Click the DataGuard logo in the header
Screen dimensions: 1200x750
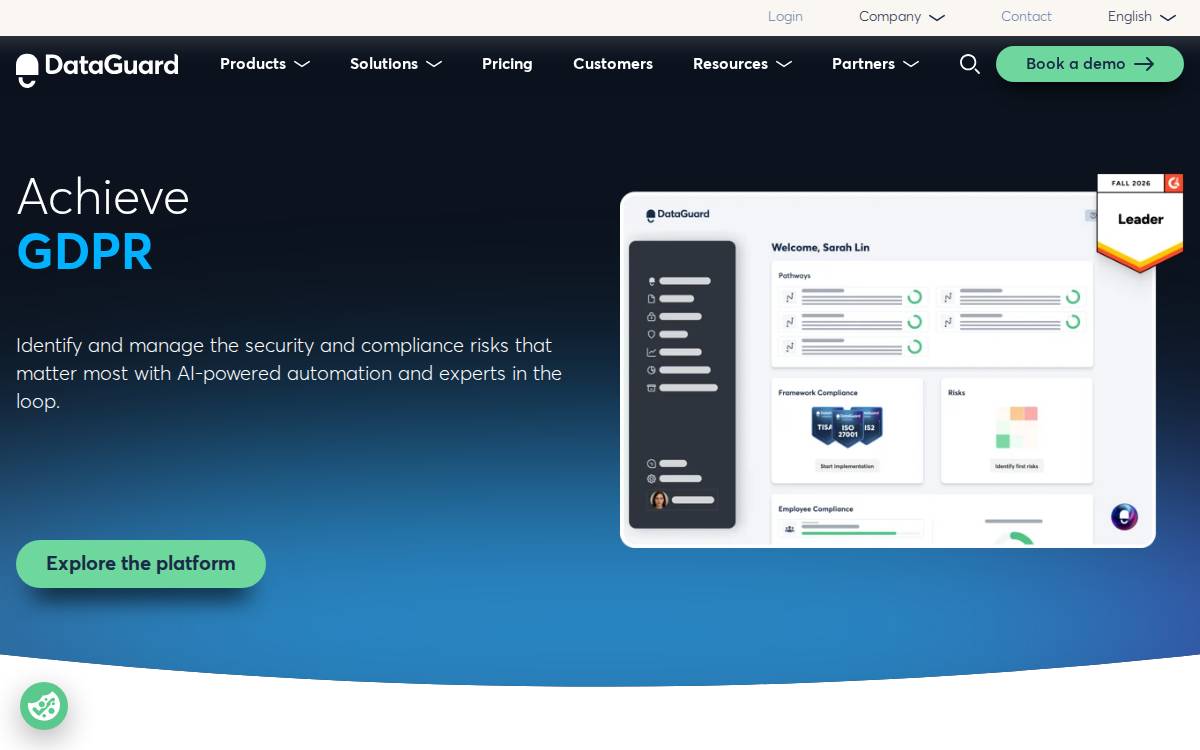pos(97,68)
